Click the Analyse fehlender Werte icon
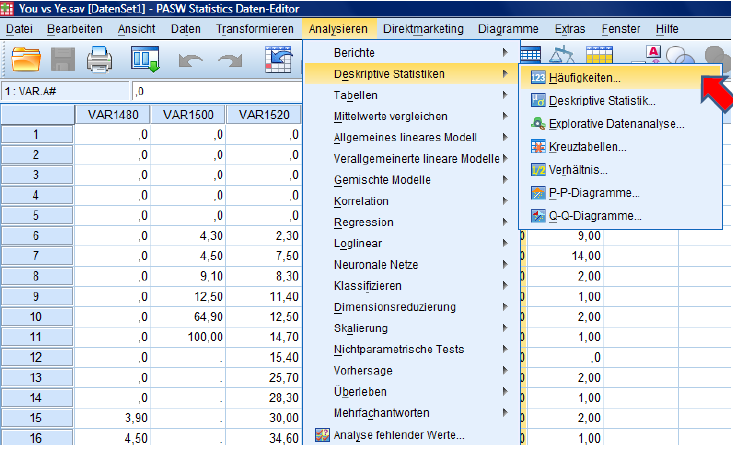Image resolution: width=733 pixels, height=451 pixels. pos(322,435)
